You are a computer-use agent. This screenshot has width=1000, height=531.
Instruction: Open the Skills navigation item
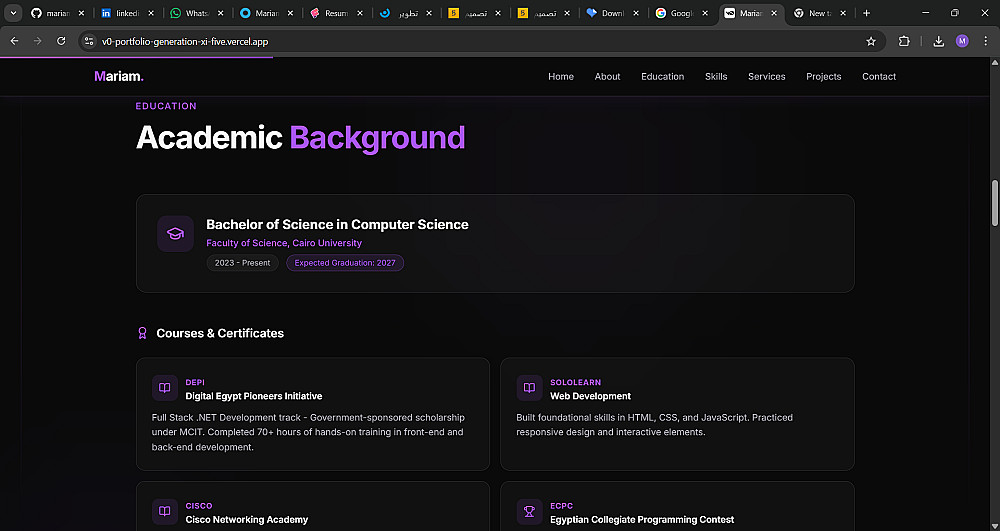point(716,77)
